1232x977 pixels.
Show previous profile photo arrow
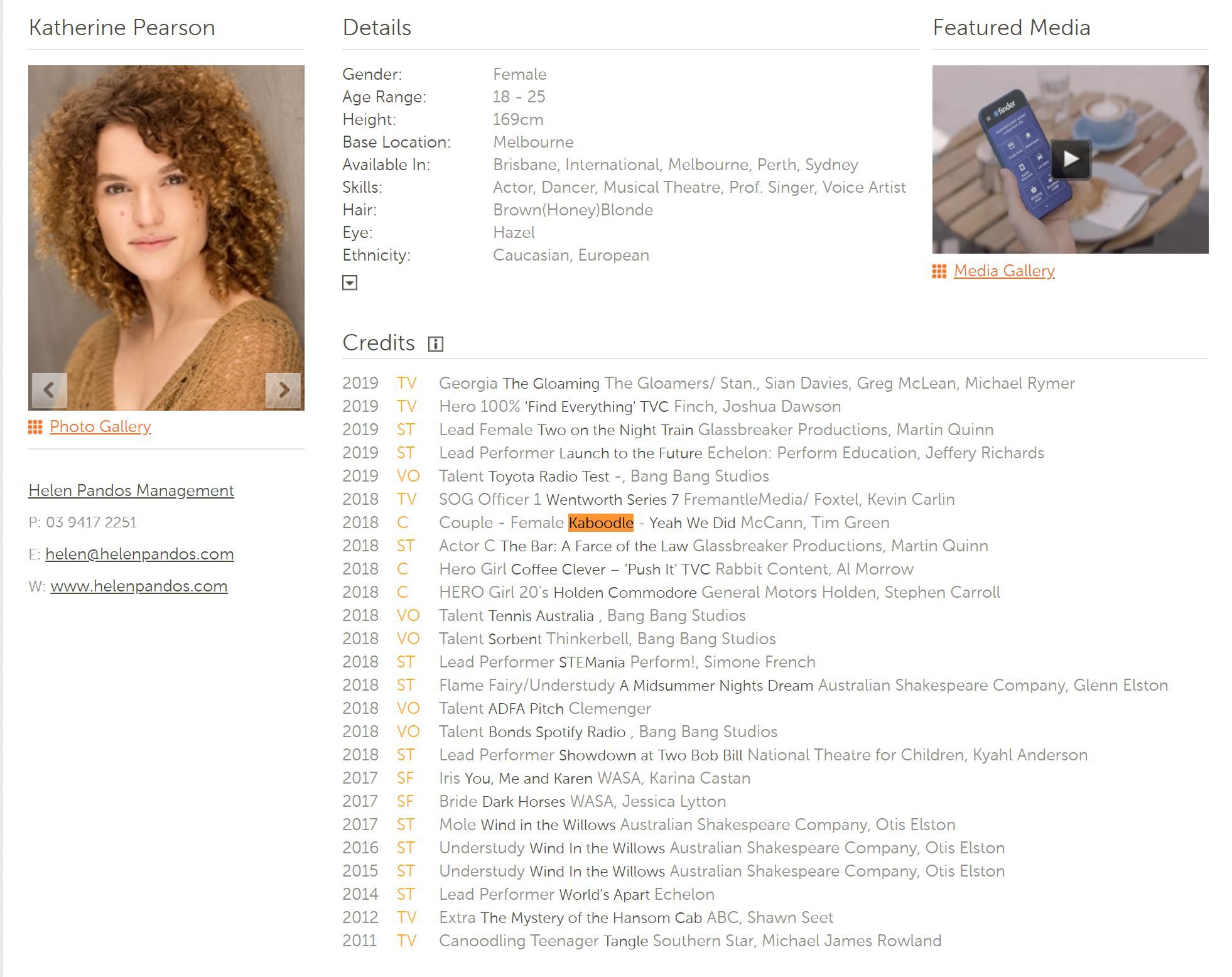point(49,390)
